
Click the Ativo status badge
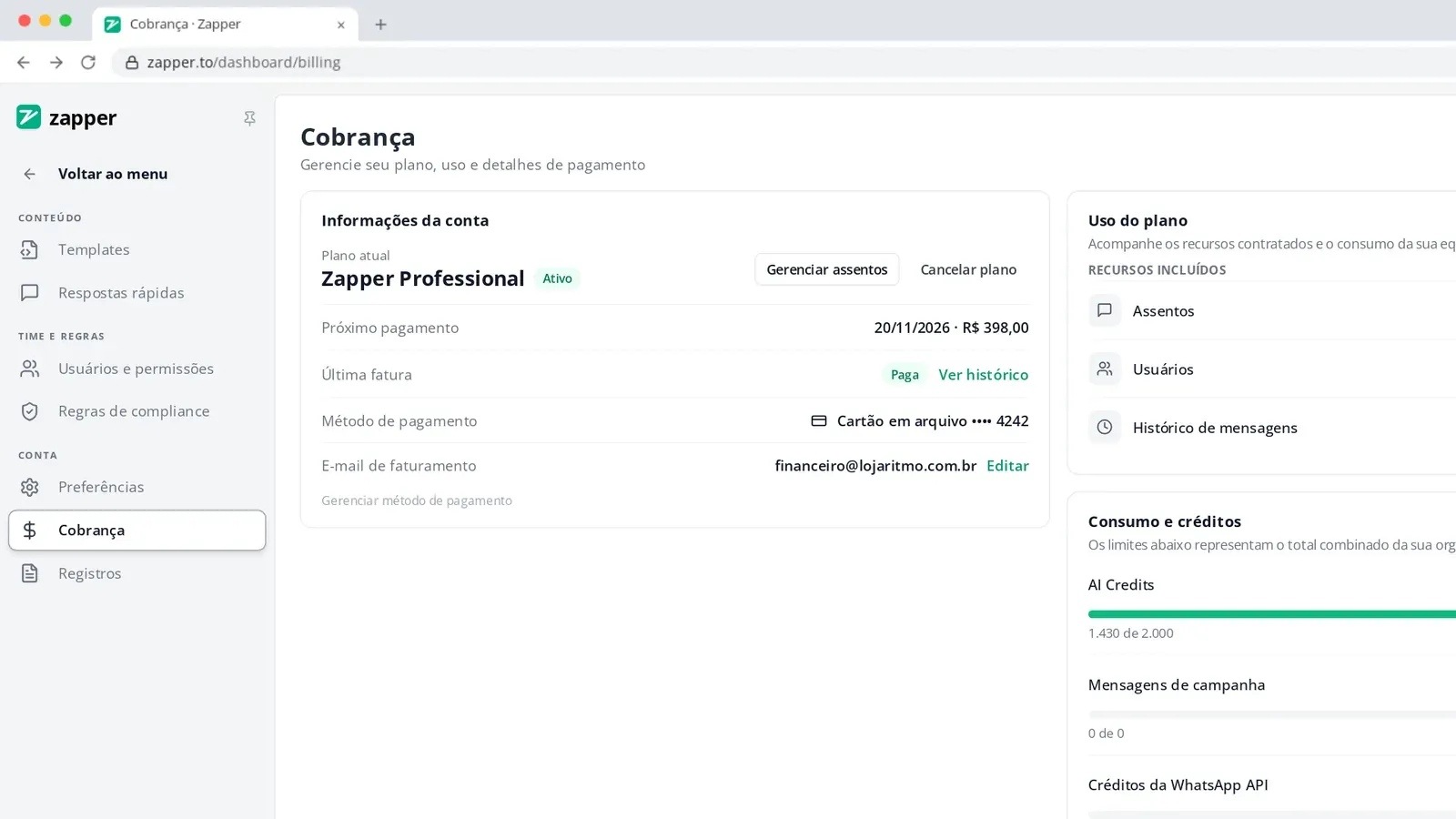(x=557, y=278)
